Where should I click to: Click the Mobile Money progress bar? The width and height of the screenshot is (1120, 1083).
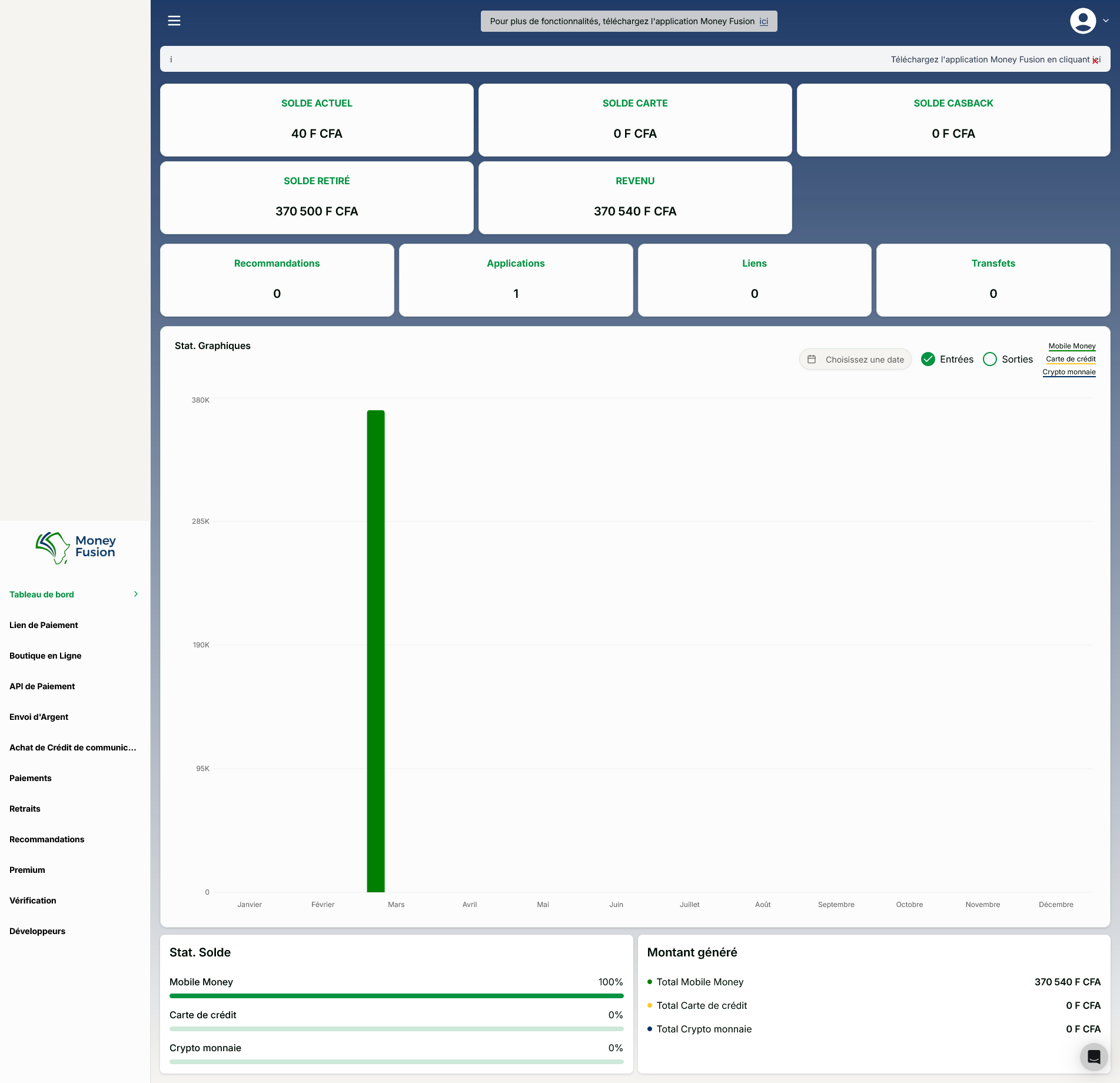click(x=396, y=996)
